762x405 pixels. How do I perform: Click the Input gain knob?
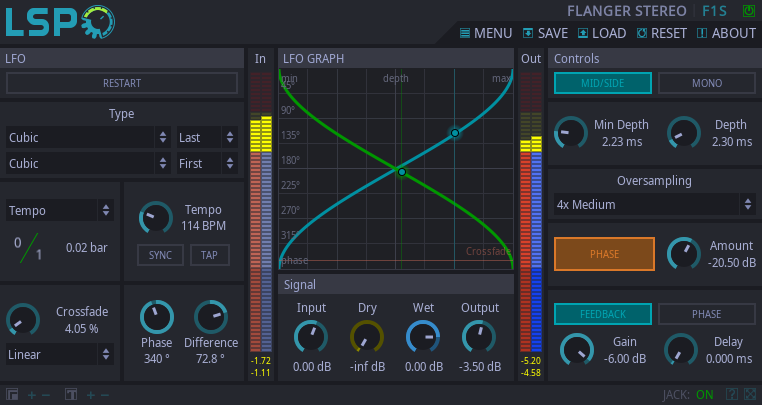[x=311, y=336]
